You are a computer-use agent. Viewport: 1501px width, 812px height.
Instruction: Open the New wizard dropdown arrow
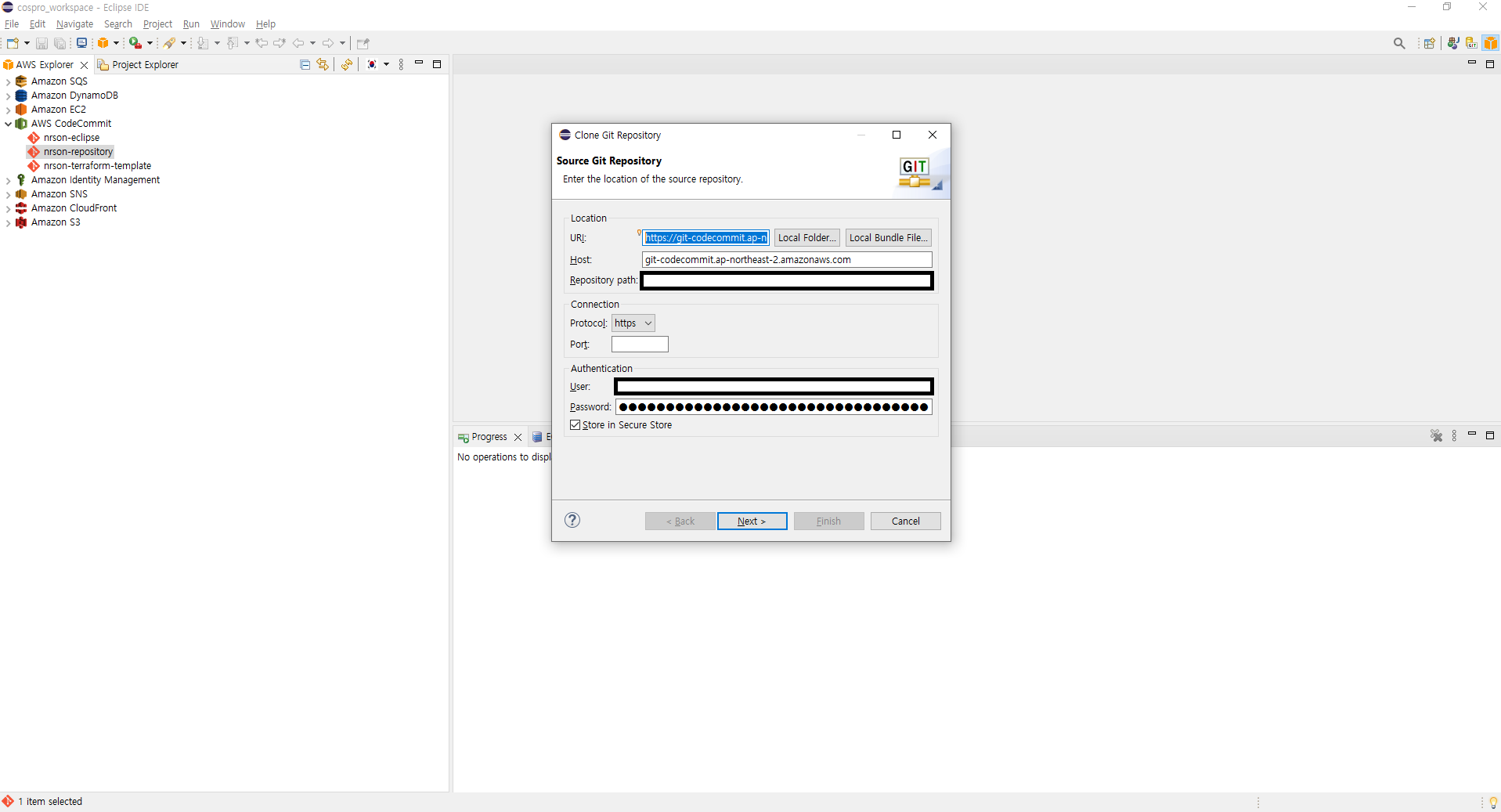[27, 43]
